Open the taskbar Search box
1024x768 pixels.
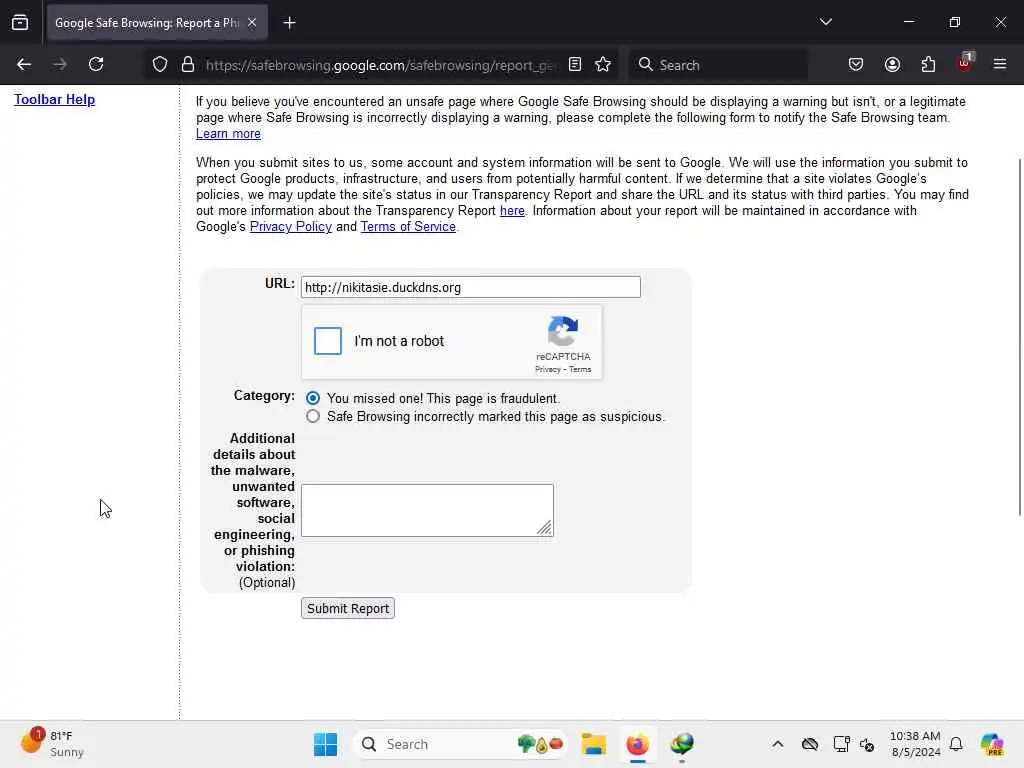tap(461, 744)
